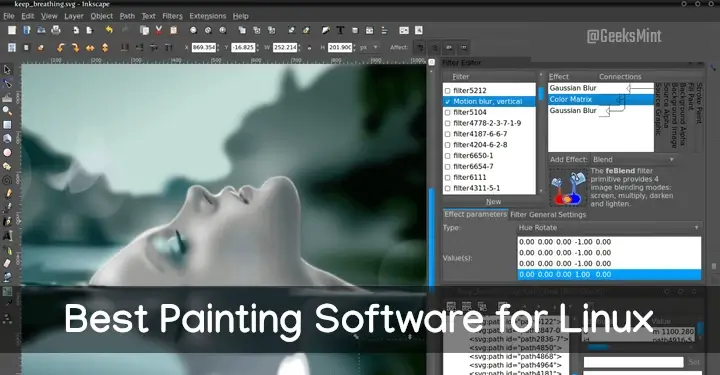The image size is (720, 375).
Task: Click the Y value field -16.825
Action: coord(243,47)
